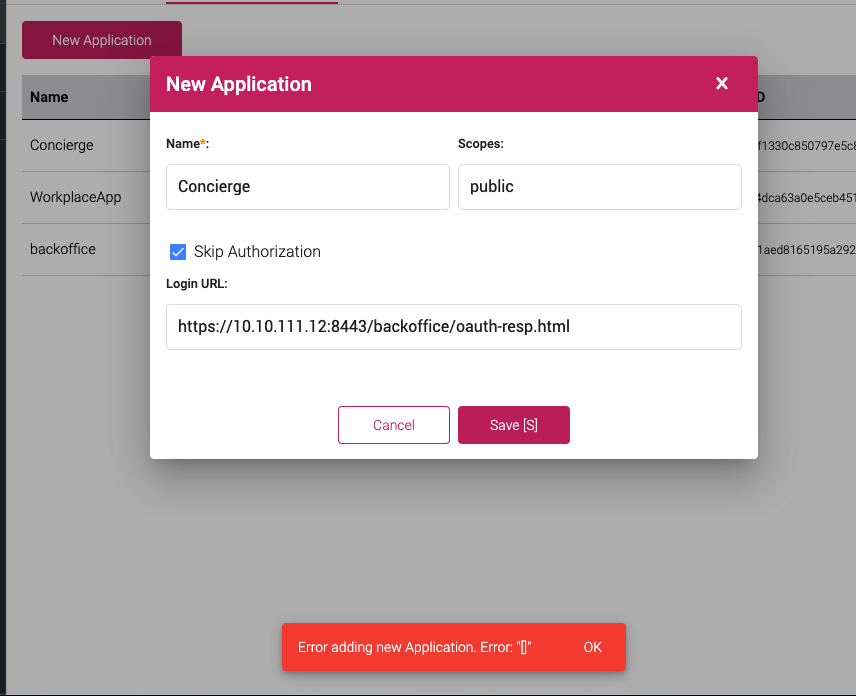Click the error text 'Error adding new Application'
Viewport: 856px width, 696px height.
click(387, 647)
